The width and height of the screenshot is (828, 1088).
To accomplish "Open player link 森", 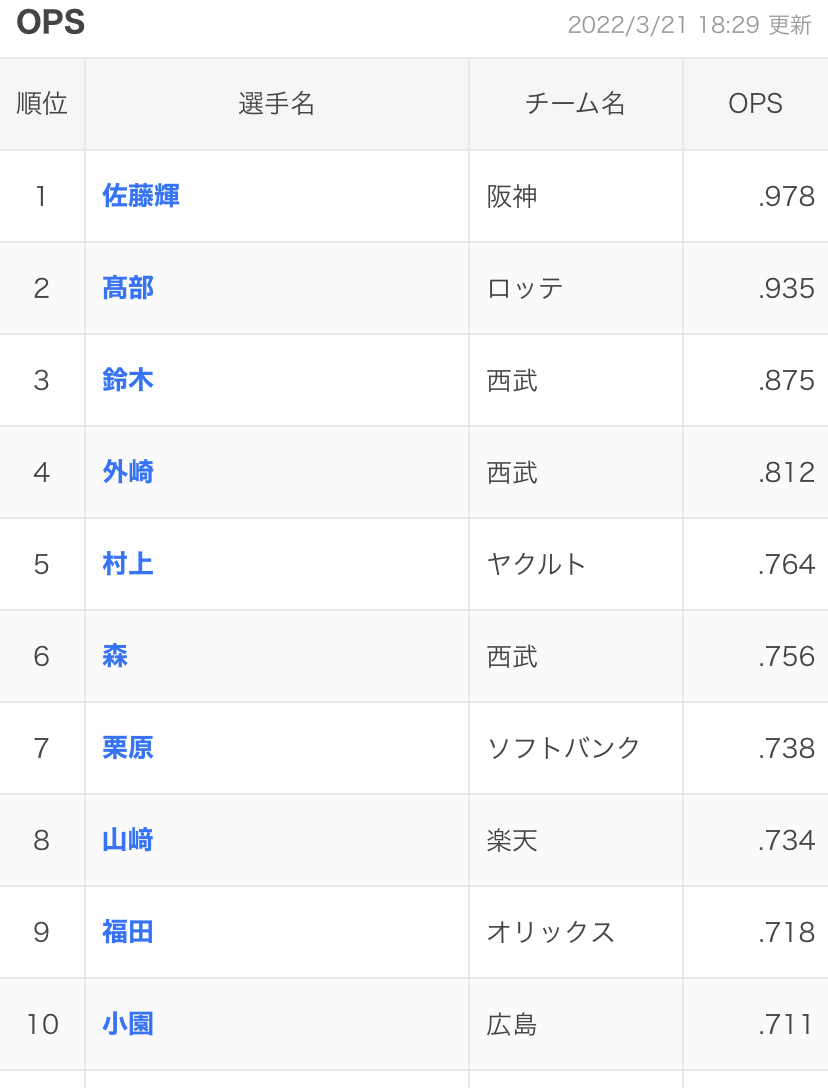I will [x=115, y=656].
